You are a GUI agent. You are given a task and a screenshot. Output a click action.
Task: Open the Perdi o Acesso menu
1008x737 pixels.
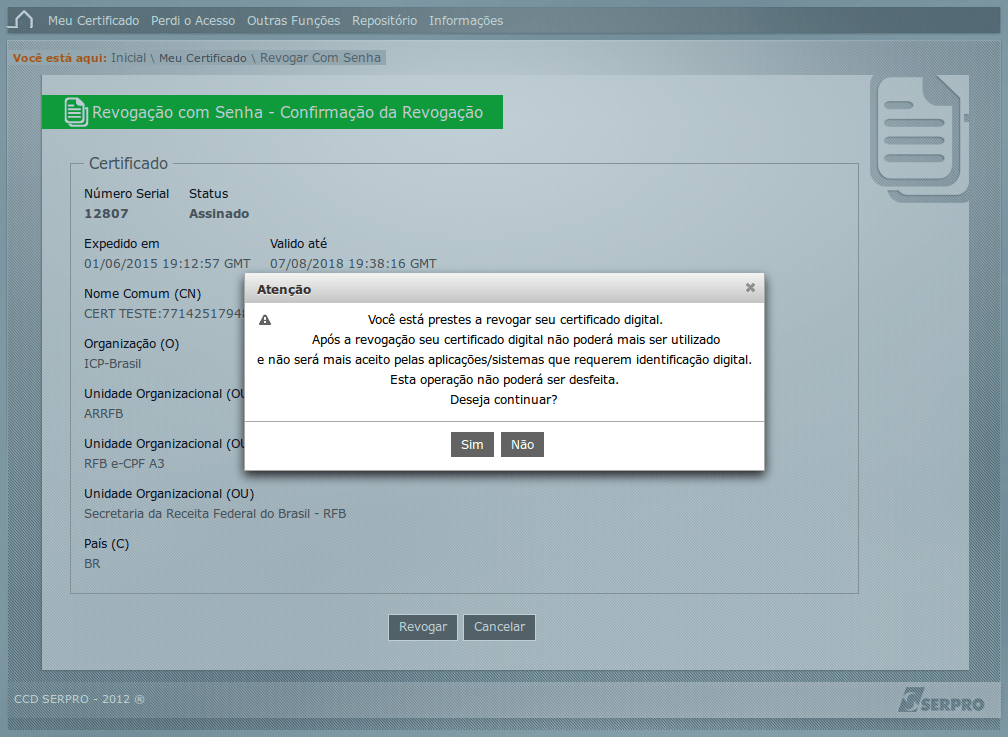(193, 21)
